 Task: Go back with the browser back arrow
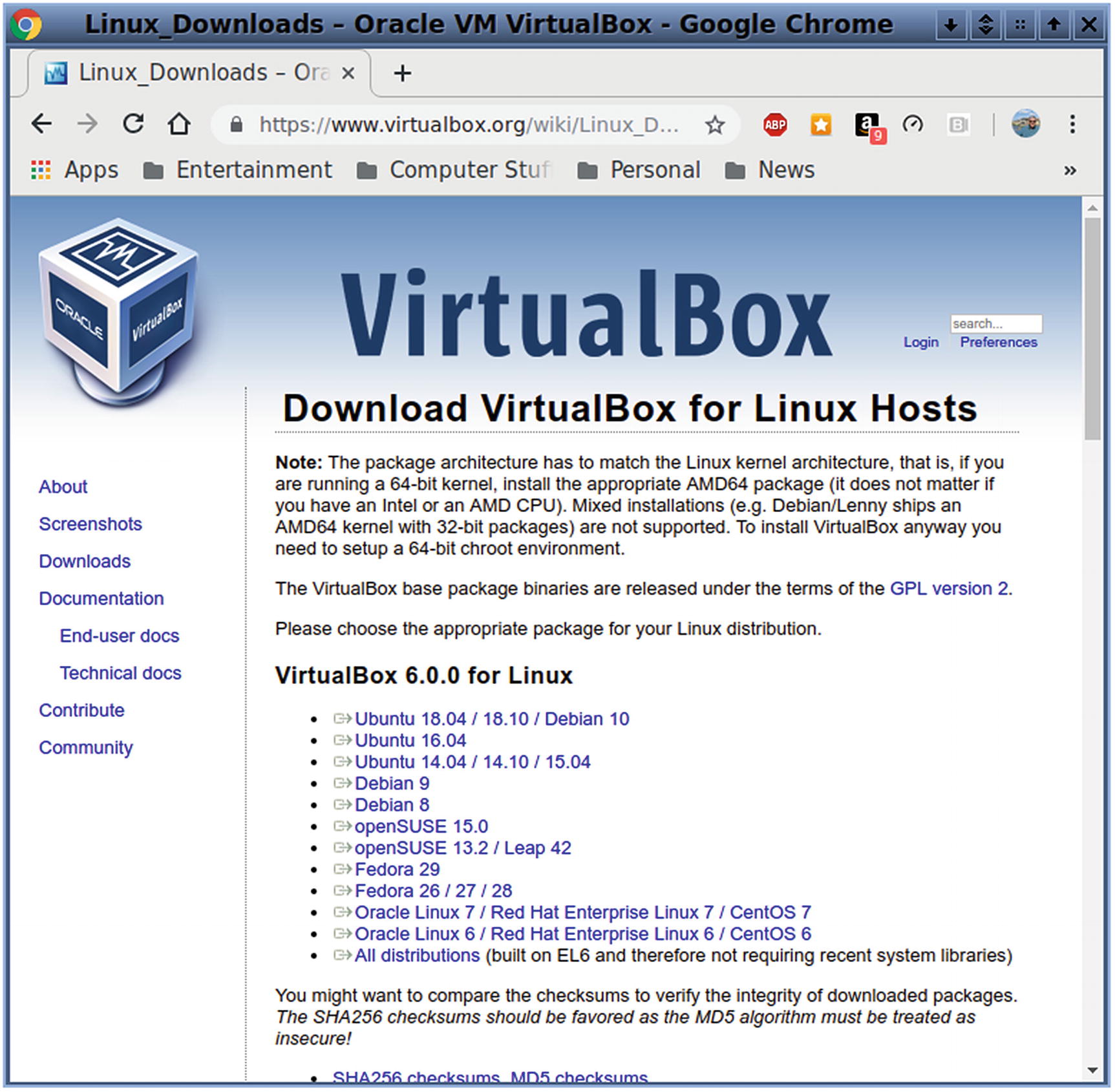(x=42, y=123)
